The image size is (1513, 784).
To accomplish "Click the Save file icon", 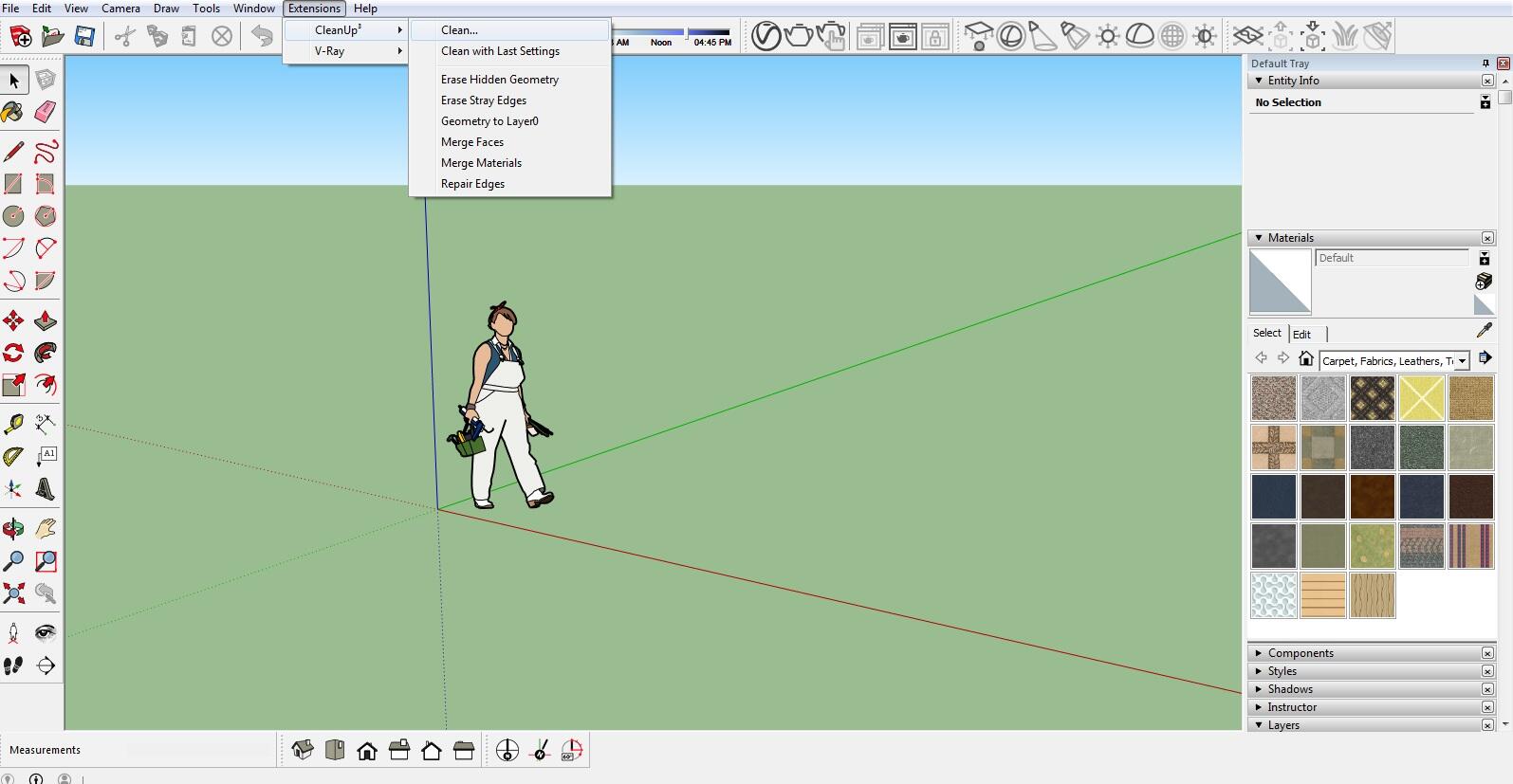I will tap(84, 36).
